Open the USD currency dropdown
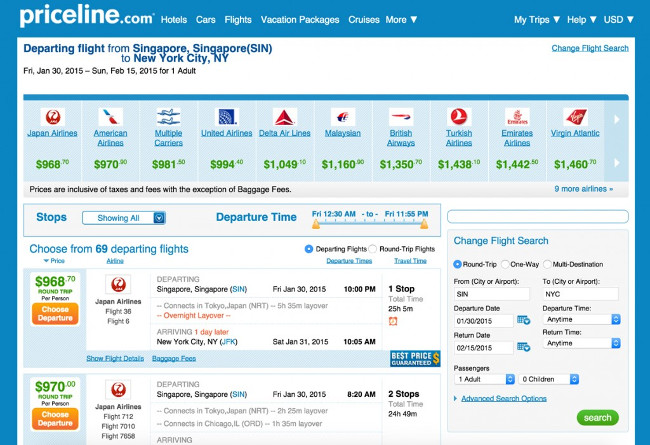 point(618,19)
